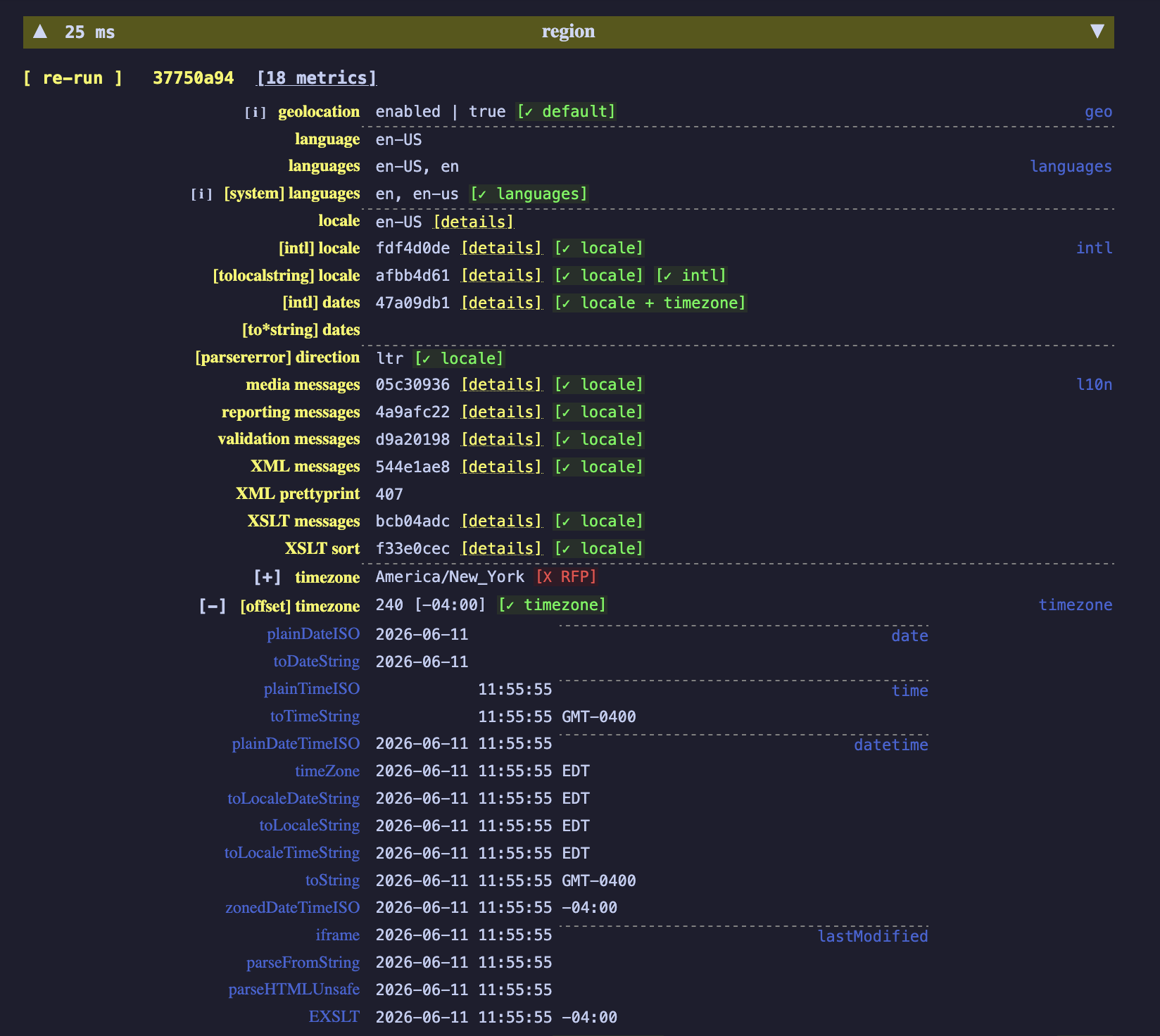This screenshot has height=1036, width=1160.
Task: Click the plainDateISO label
Action: pos(313,634)
